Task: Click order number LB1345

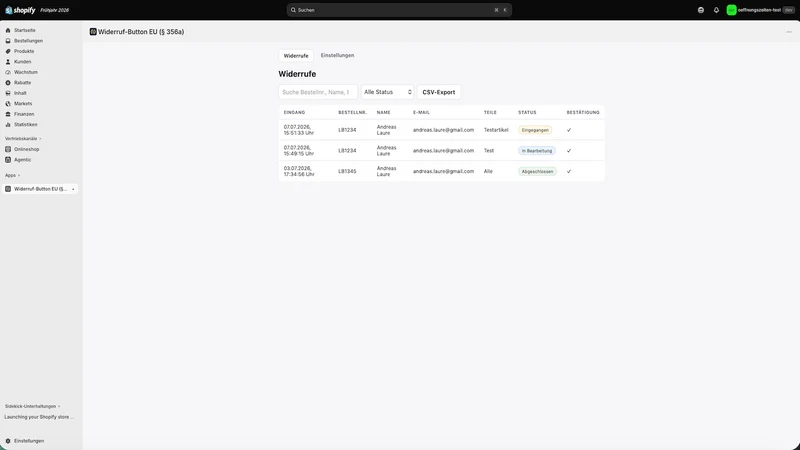Action: click(x=347, y=171)
